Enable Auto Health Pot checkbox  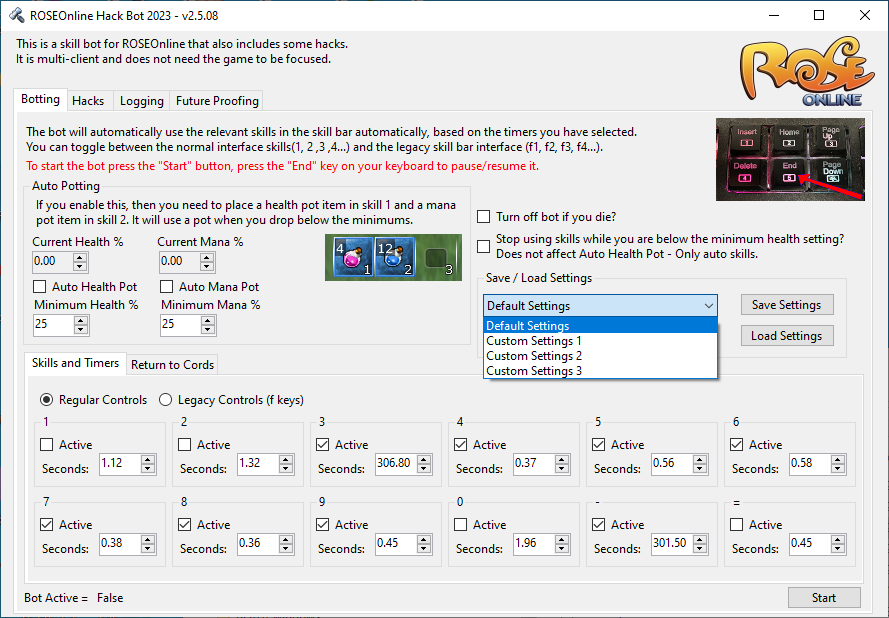click(x=40, y=286)
